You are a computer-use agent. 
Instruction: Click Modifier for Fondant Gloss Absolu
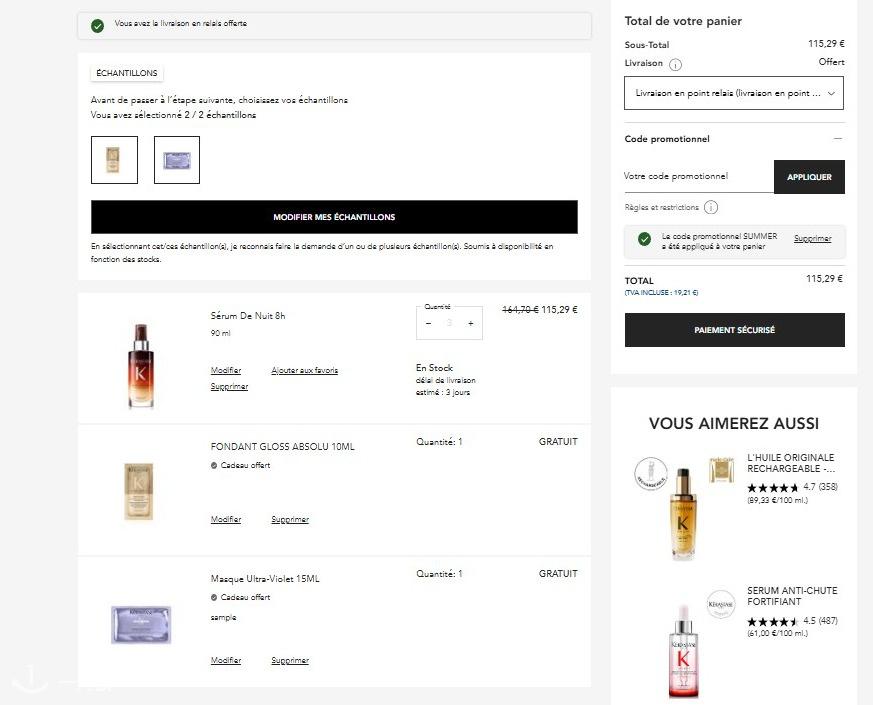point(226,520)
